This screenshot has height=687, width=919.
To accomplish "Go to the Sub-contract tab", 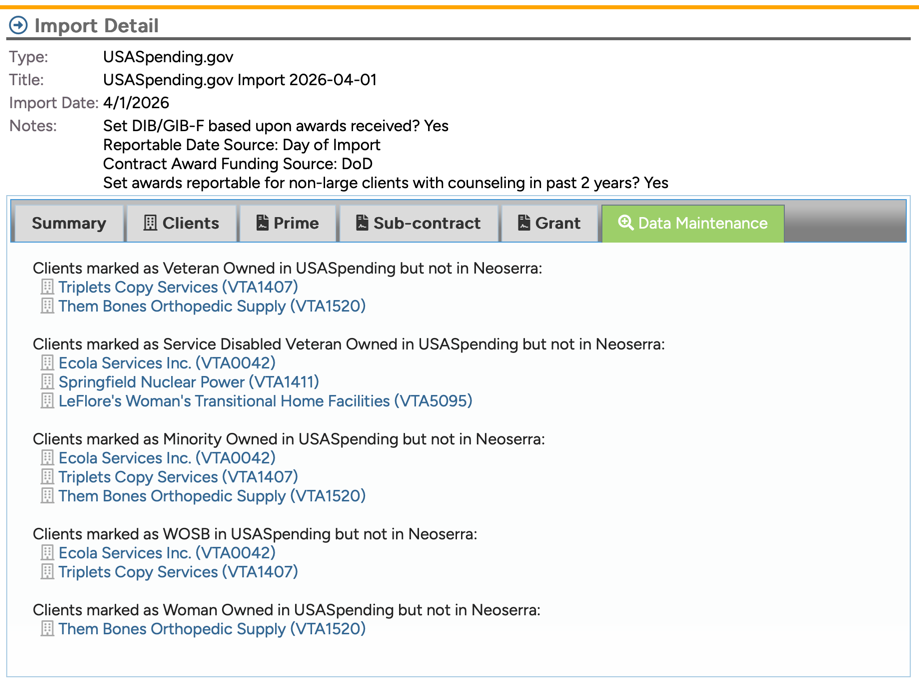I will [418, 223].
